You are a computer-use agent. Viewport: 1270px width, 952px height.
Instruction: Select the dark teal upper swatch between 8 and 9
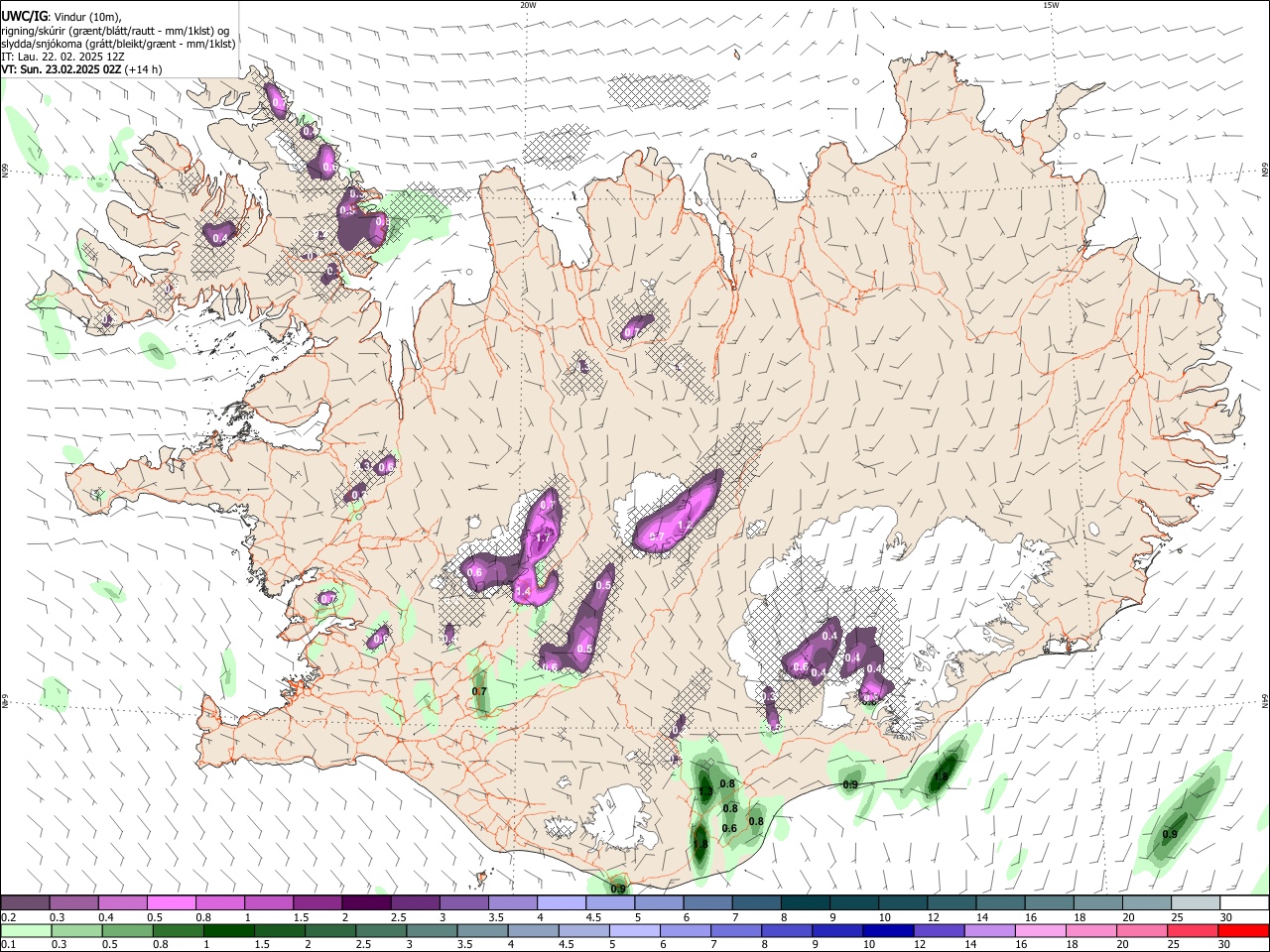pyautogui.click(x=805, y=903)
